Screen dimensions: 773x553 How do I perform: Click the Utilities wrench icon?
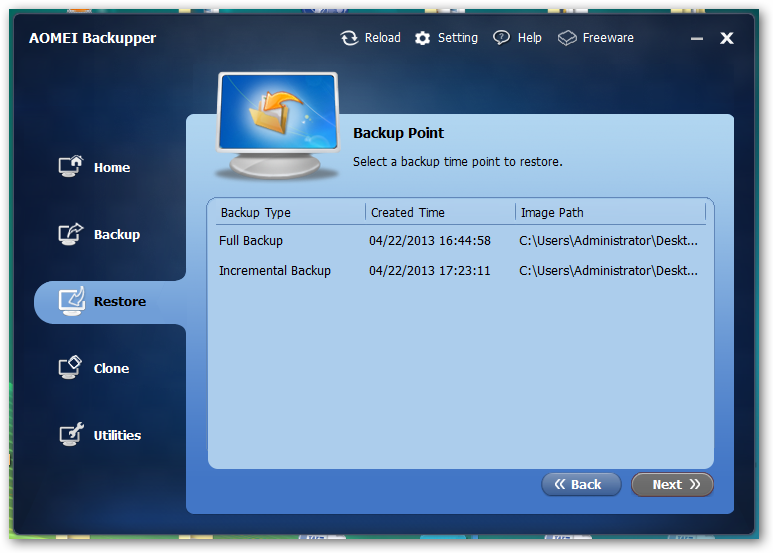[x=71, y=434]
